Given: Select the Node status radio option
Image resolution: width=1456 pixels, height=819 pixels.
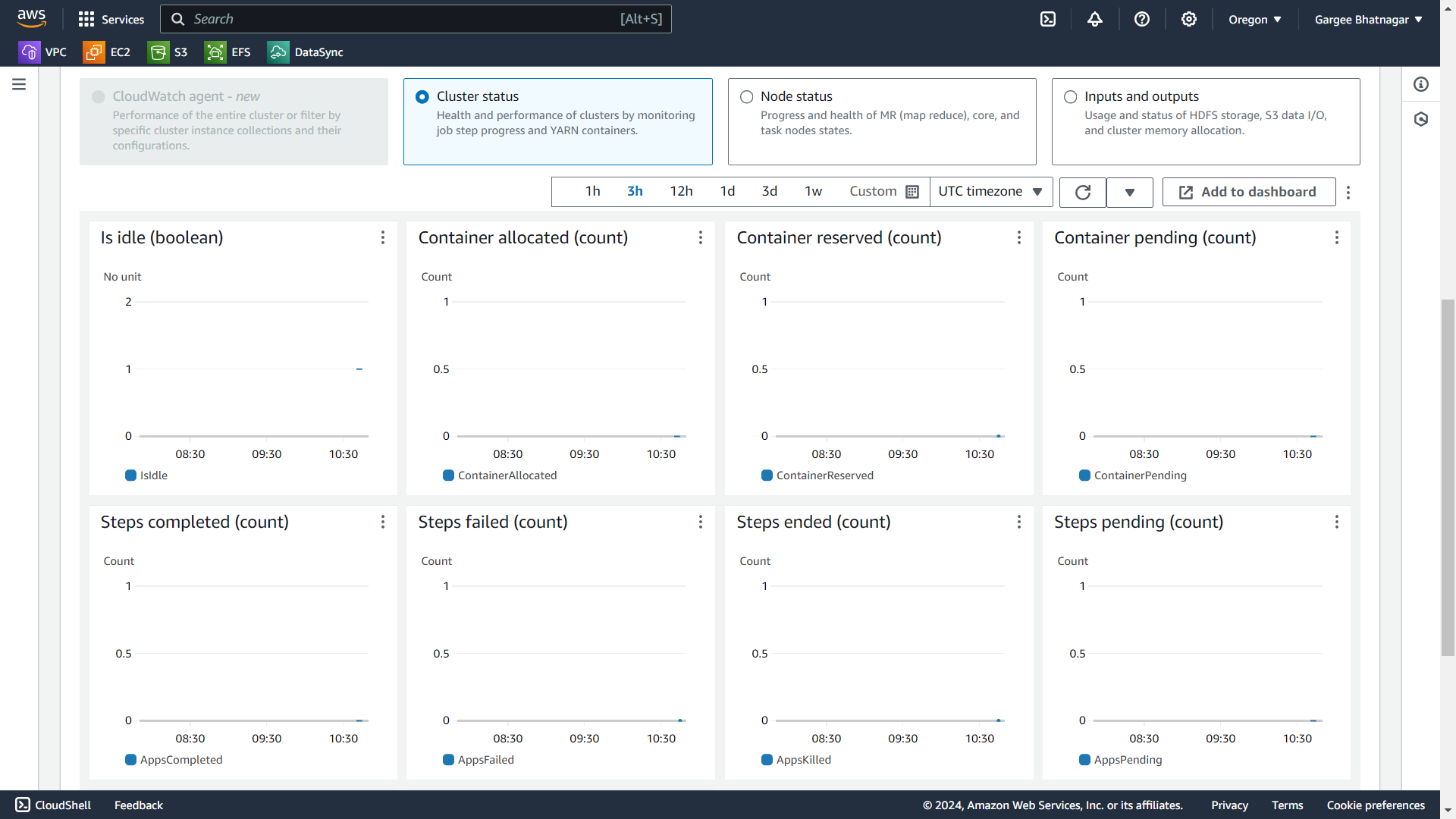Looking at the screenshot, I should pyautogui.click(x=747, y=97).
